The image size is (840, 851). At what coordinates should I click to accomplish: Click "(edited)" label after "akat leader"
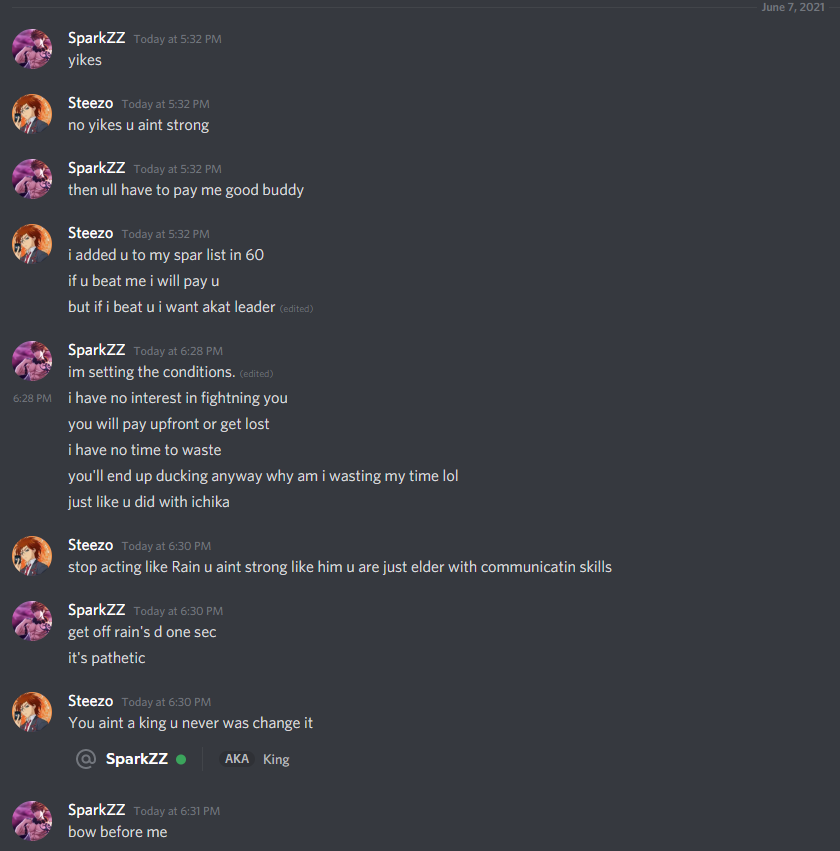click(296, 308)
